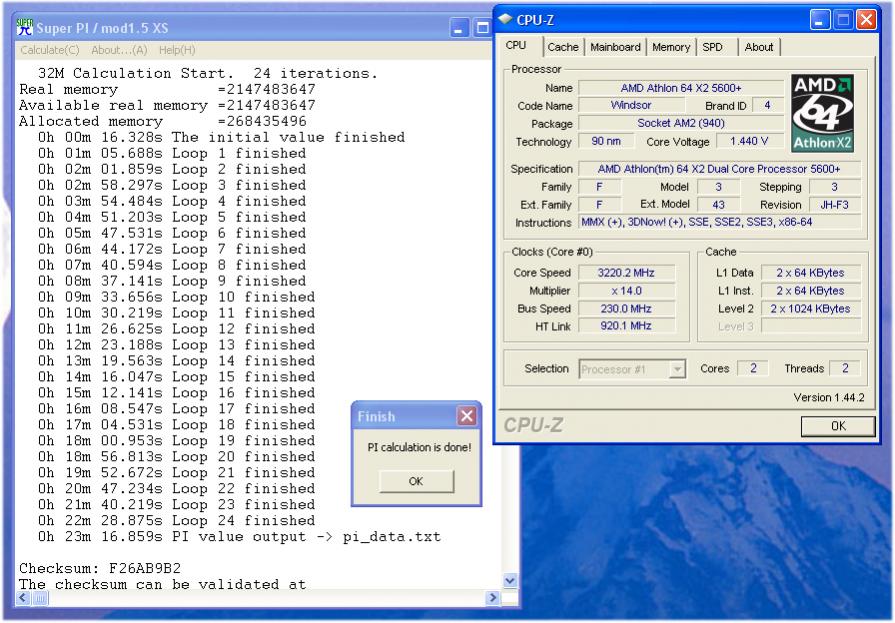Click the Multiplier value x 14.0
Screen dimensions: 895x623
626,291
